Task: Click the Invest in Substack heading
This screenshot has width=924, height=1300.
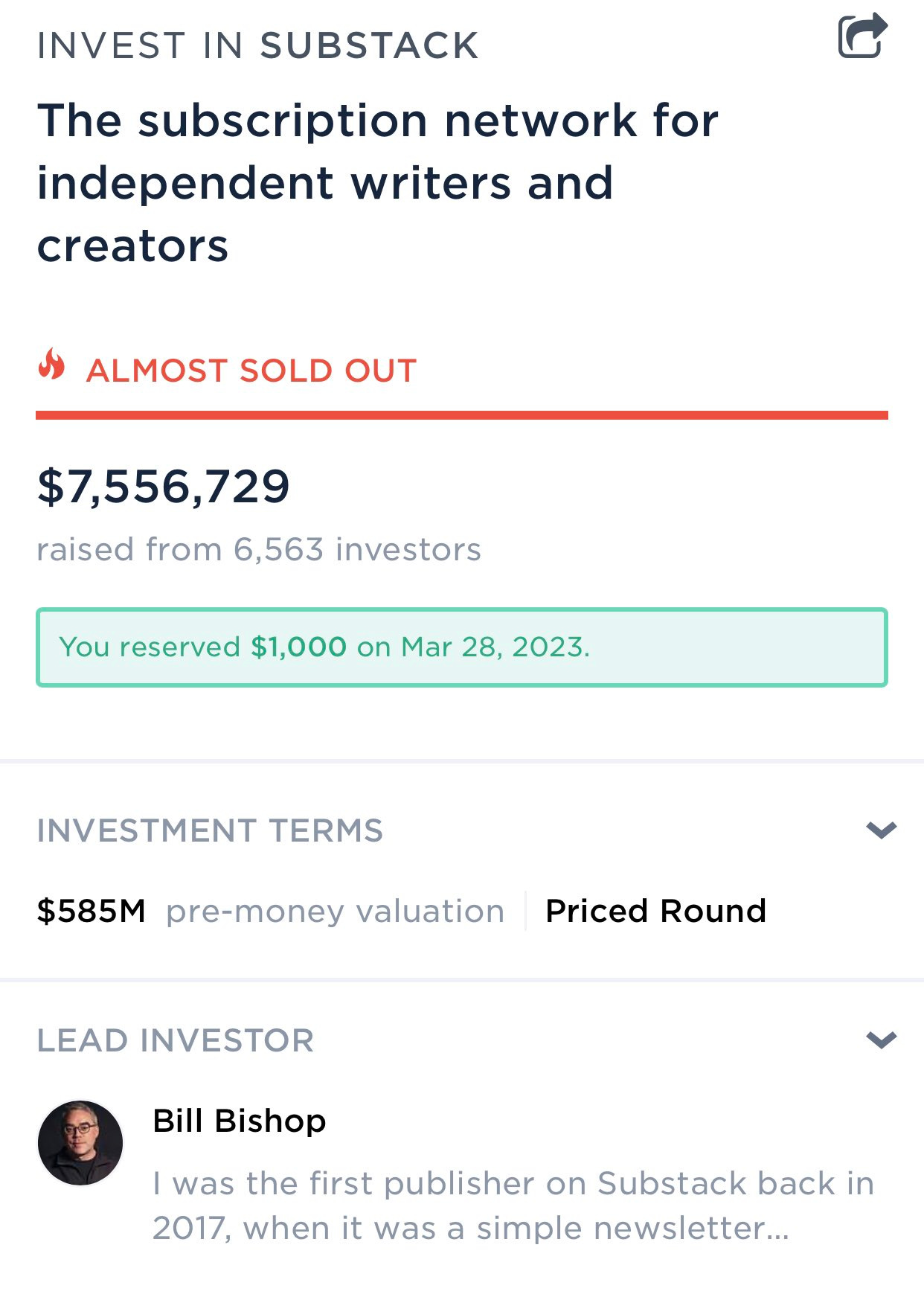Action: tap(257, 45)
